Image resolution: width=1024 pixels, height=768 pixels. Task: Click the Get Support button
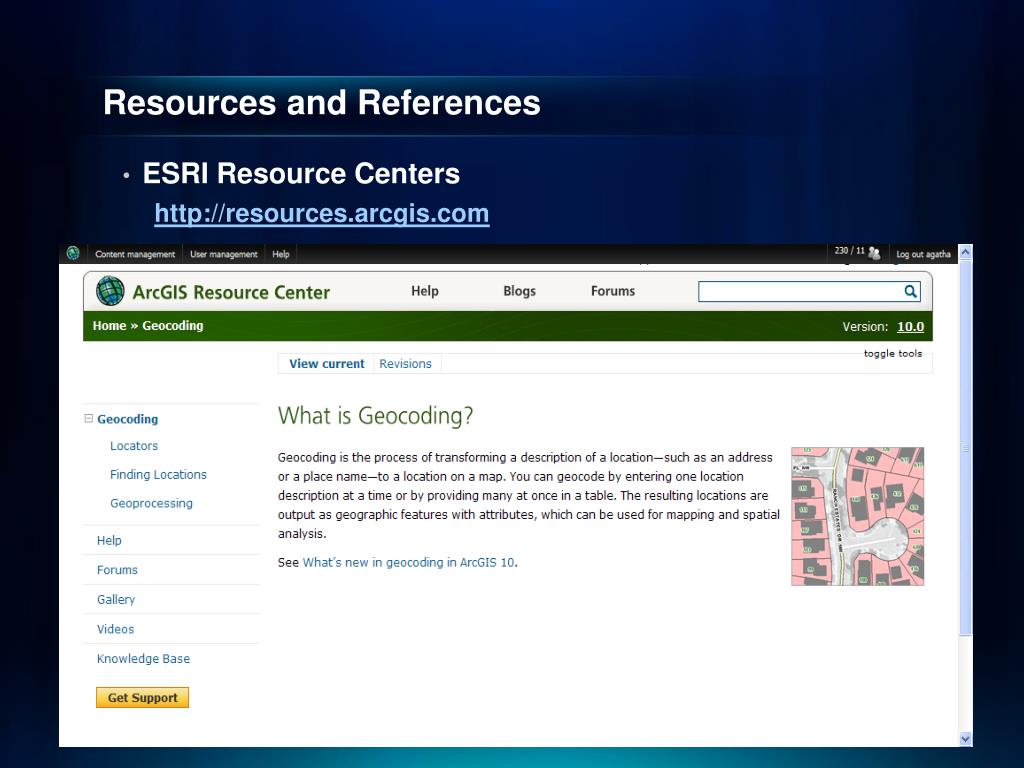pyautogui.click(x=142, y=697)
